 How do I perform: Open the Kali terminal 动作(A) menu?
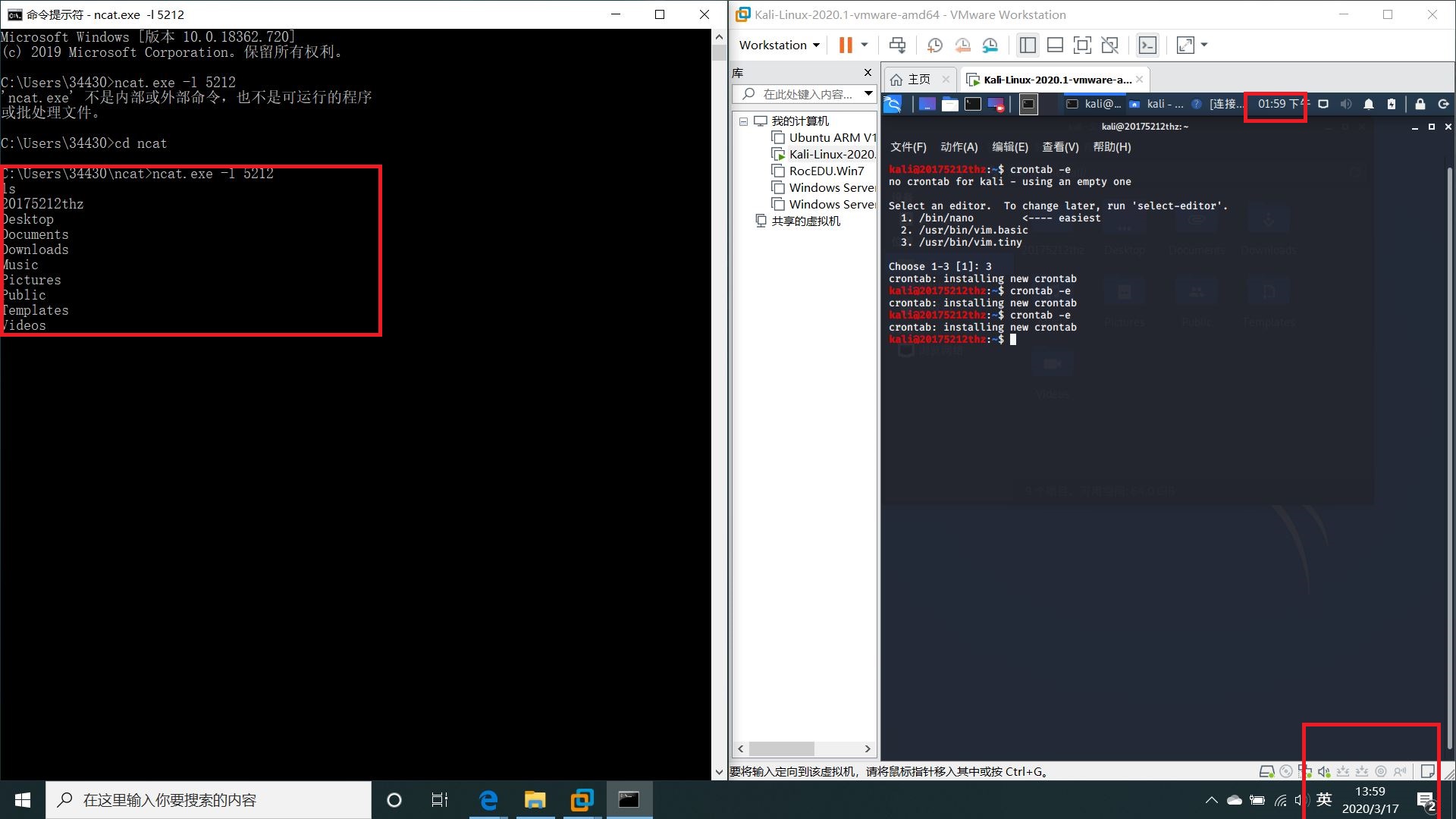[959, 147]
